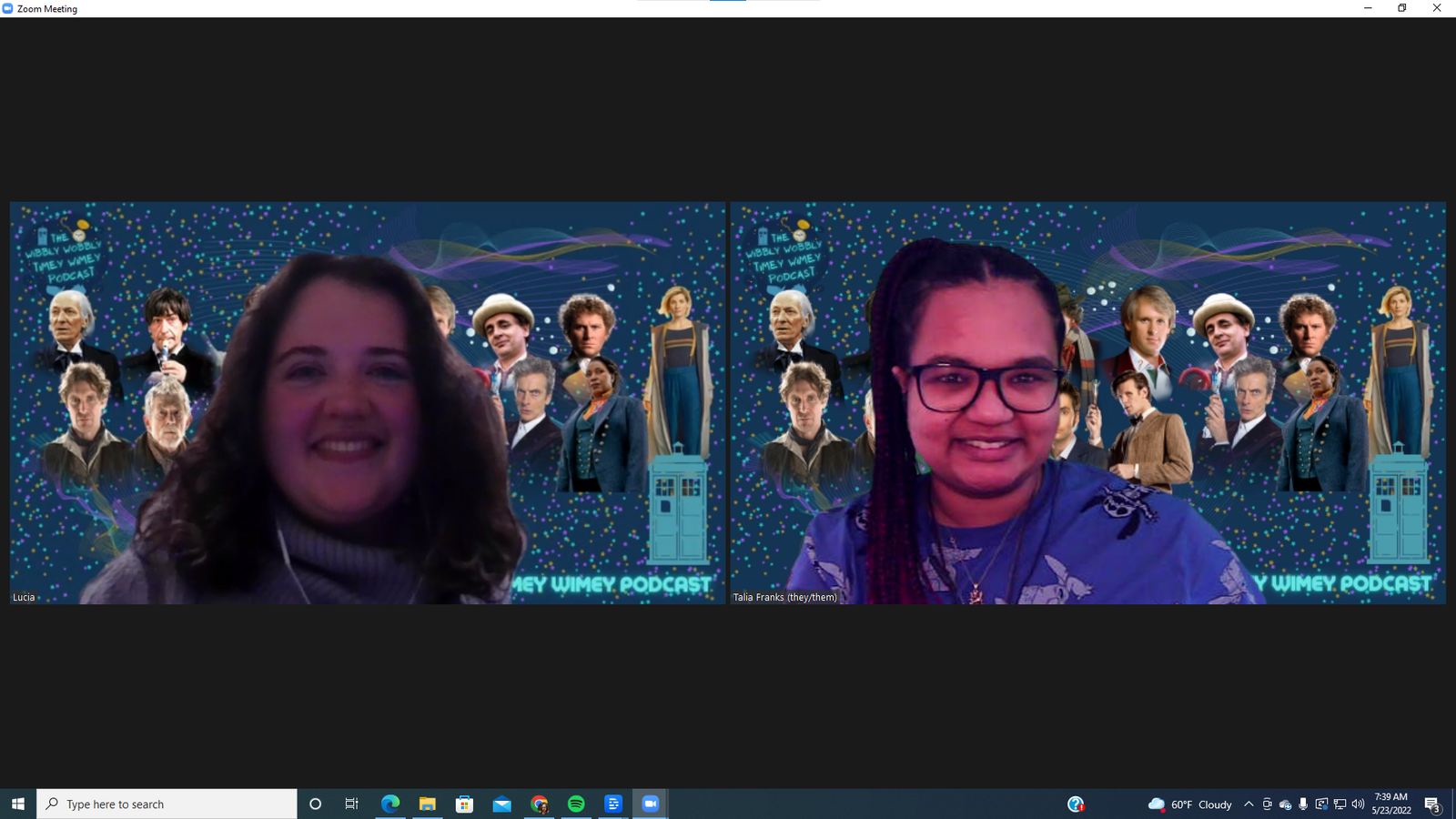Image resolution: width=1456 pixels, height=819 pixels.
Task: Select Talia Franks' video tile
Action: [1087, 402]
